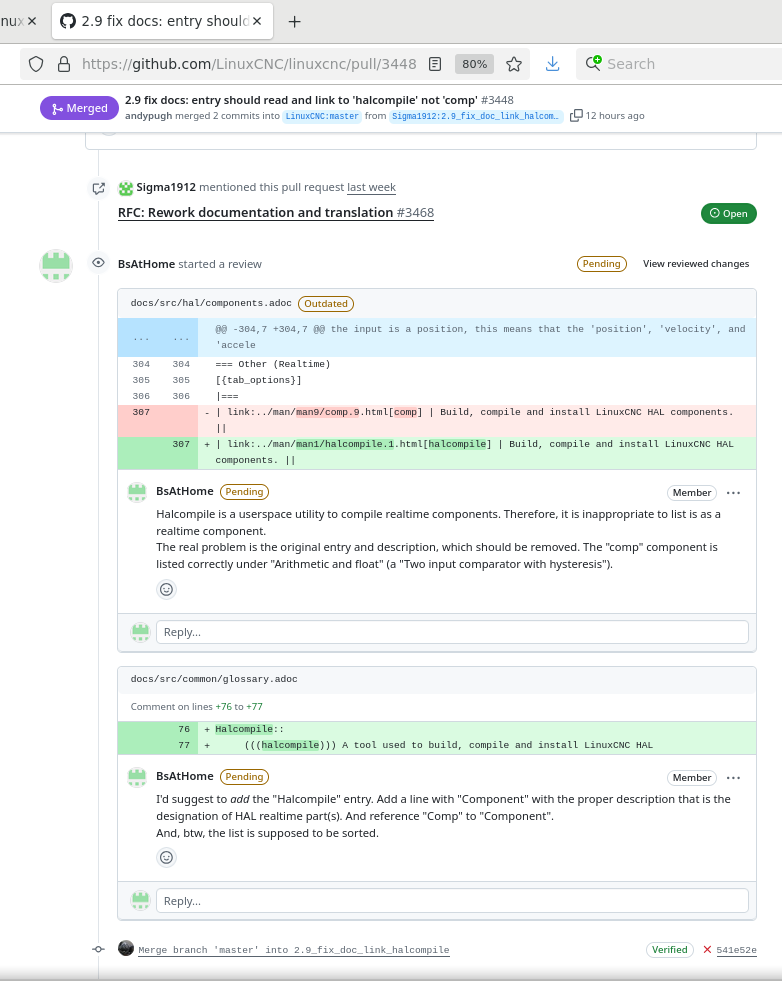Open kebab menu on first review comment

pos(734,493)
